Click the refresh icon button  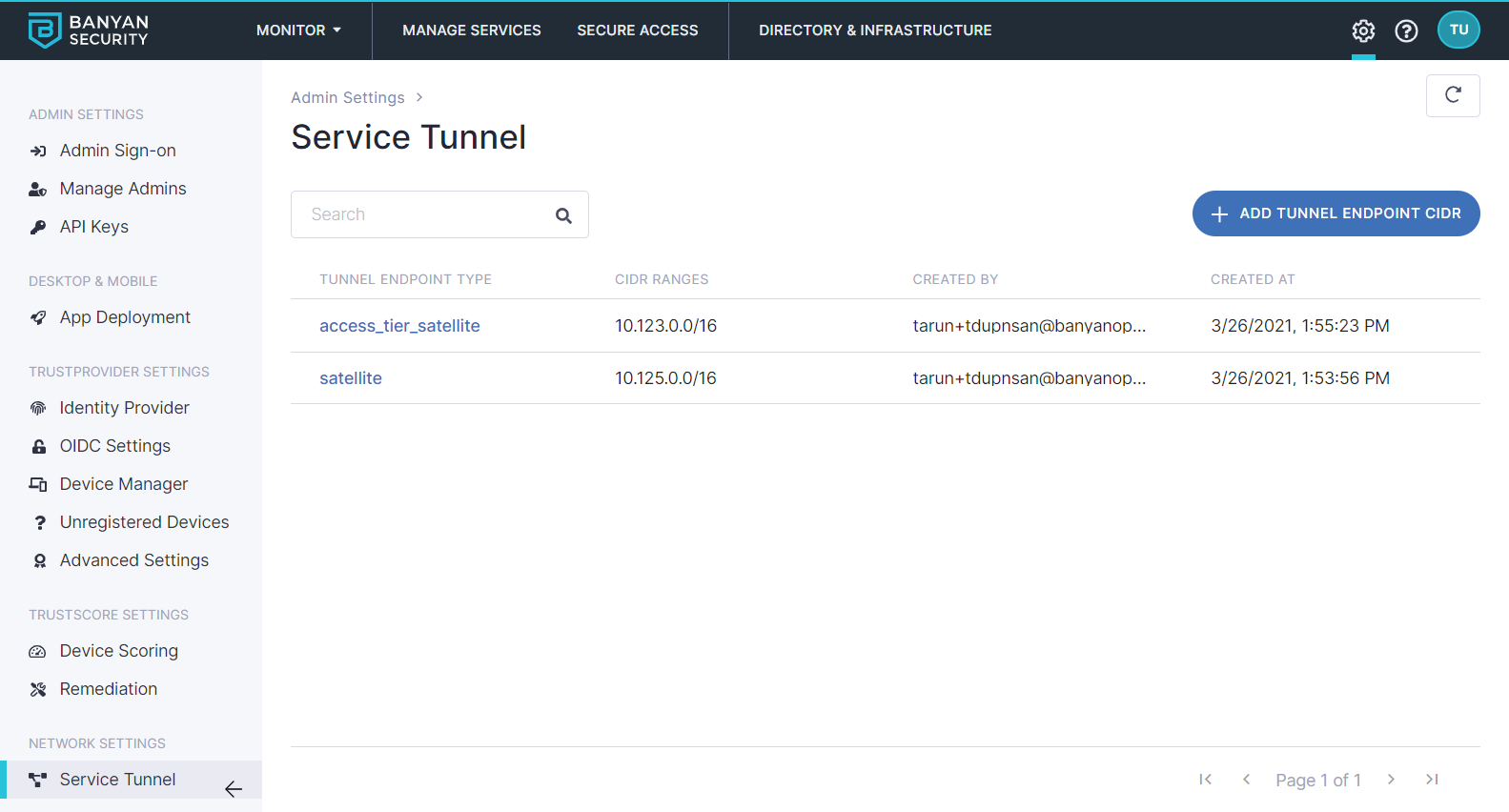(1452, 95)
